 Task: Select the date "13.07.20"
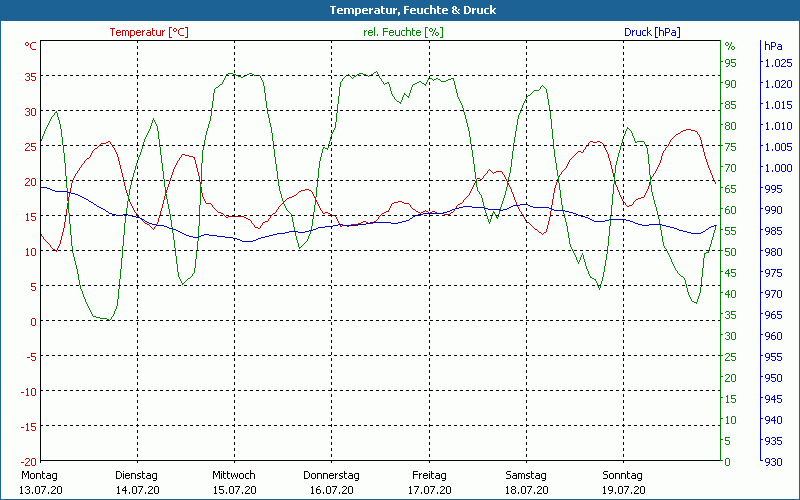pyautogui.click(x=41, y=490)
